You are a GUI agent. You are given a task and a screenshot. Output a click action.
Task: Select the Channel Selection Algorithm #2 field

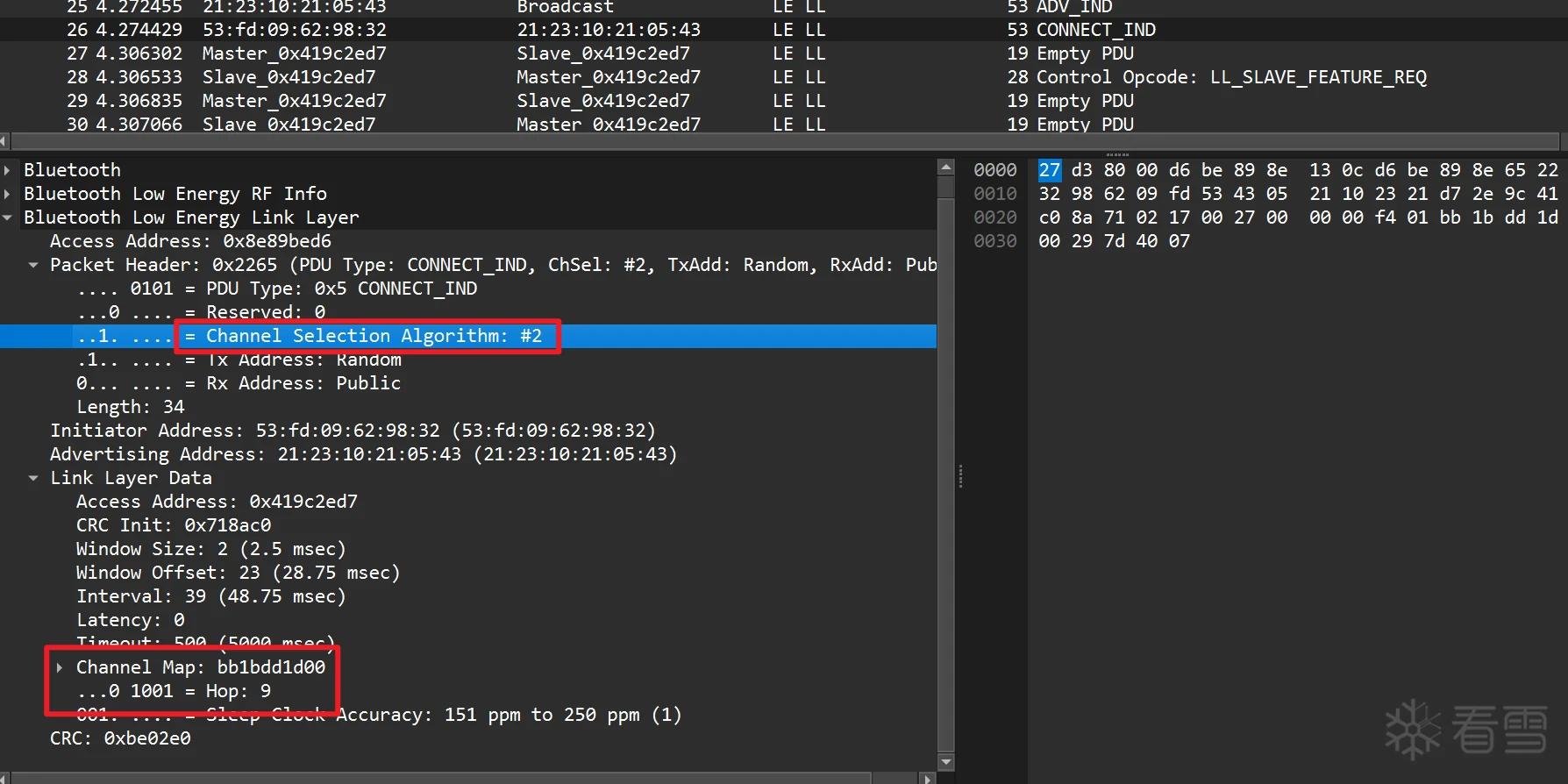[468, 336]
